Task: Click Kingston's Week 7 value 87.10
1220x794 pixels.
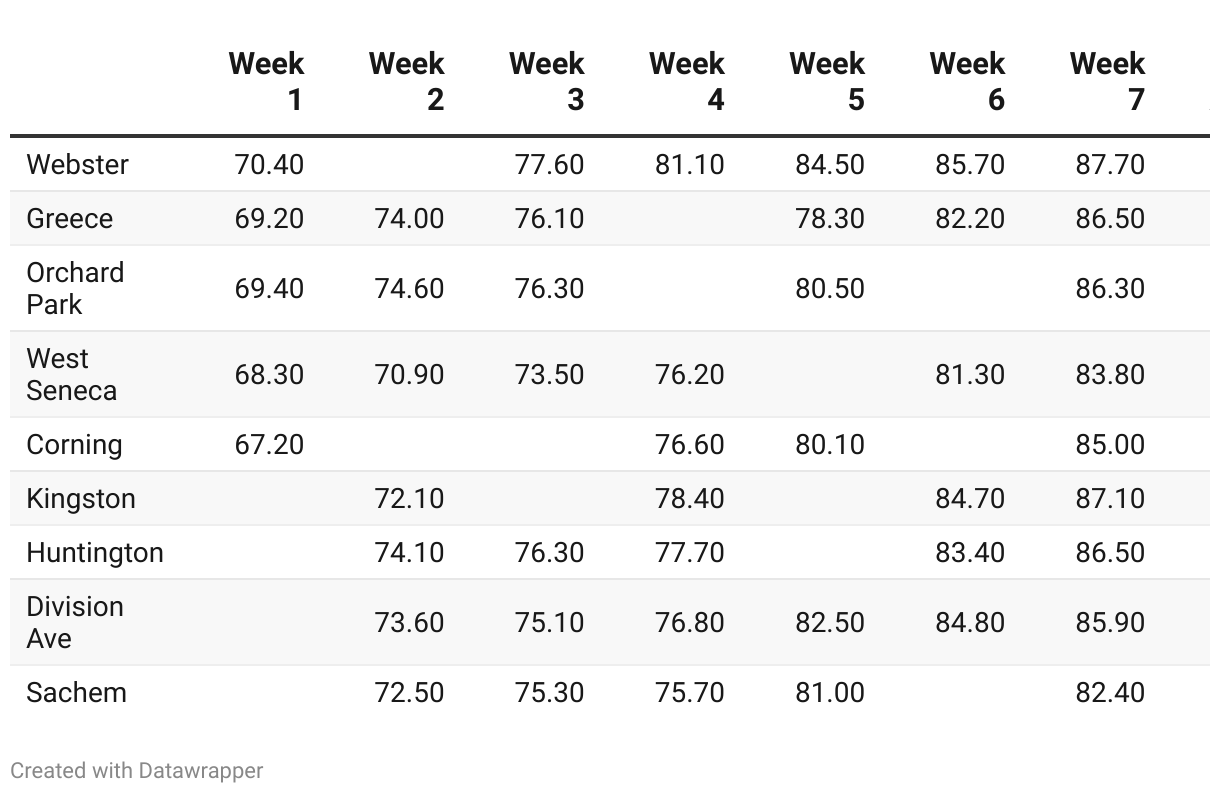Action: 1110,498
